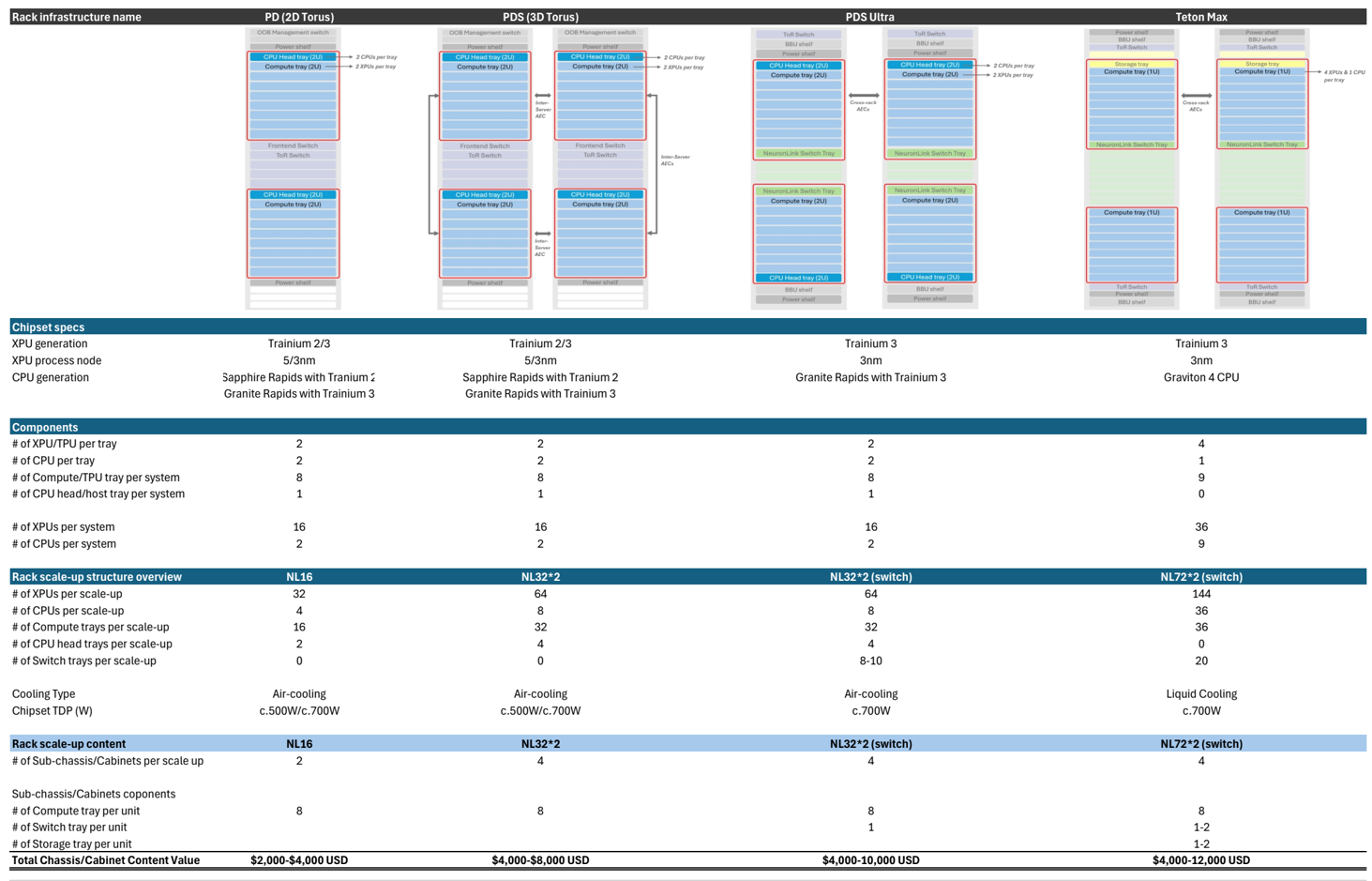Click the "# of Compute/TPU tray per system" label

(x=96, y=478)
